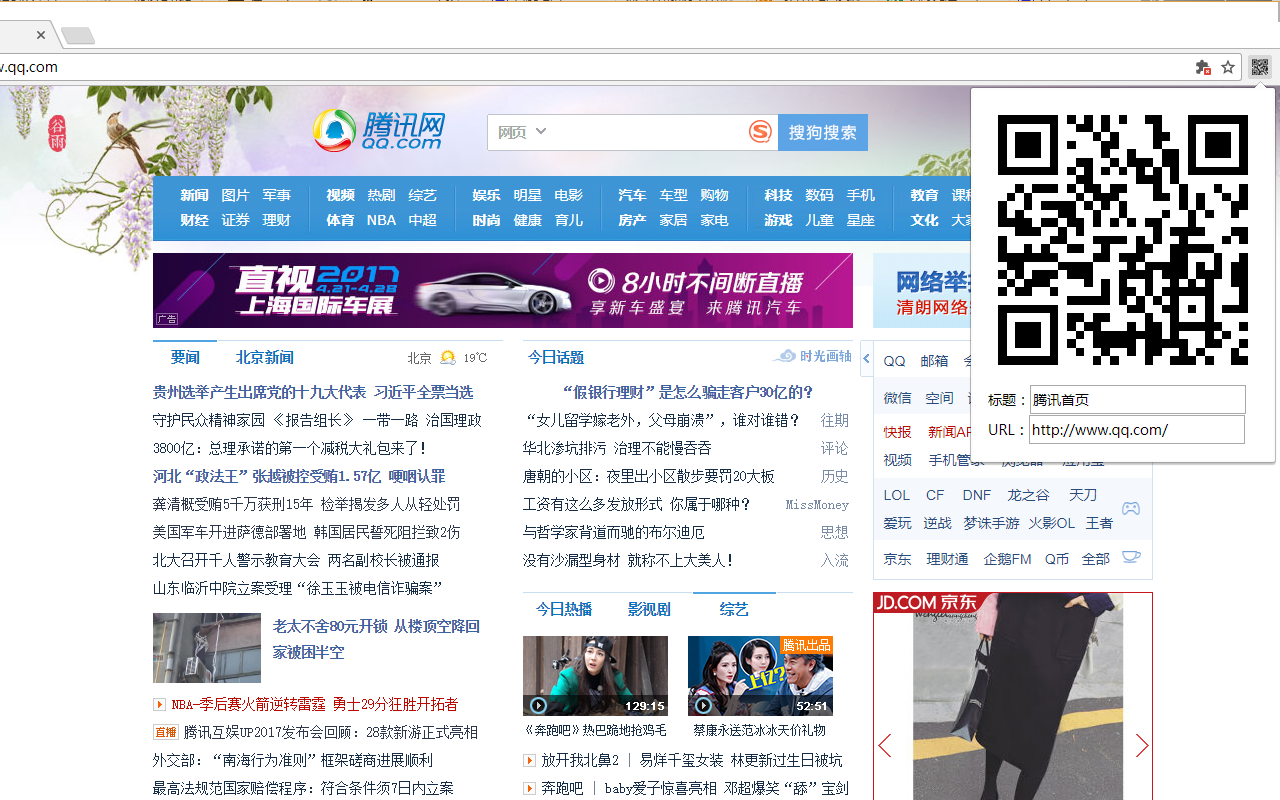Screen dimensions: 1280x800
Task: Click the QR code image
Action: coord(1123,240)
